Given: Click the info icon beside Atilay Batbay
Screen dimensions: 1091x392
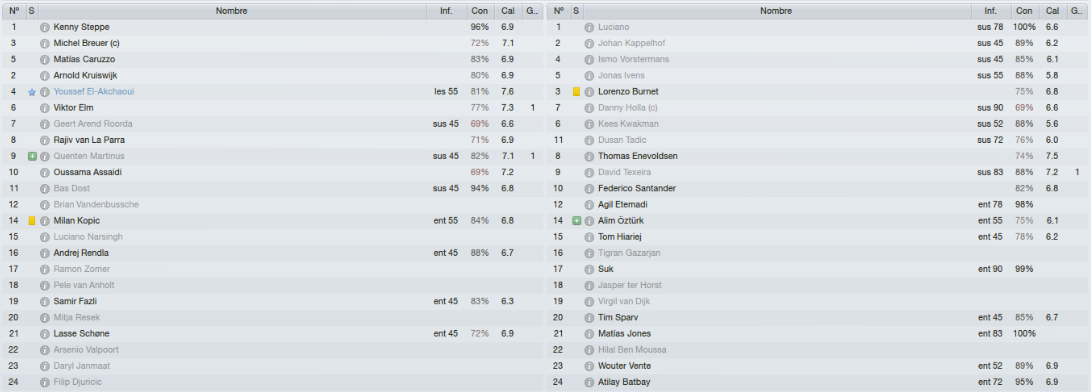Looking at the screenshot, I should point(589,382).
